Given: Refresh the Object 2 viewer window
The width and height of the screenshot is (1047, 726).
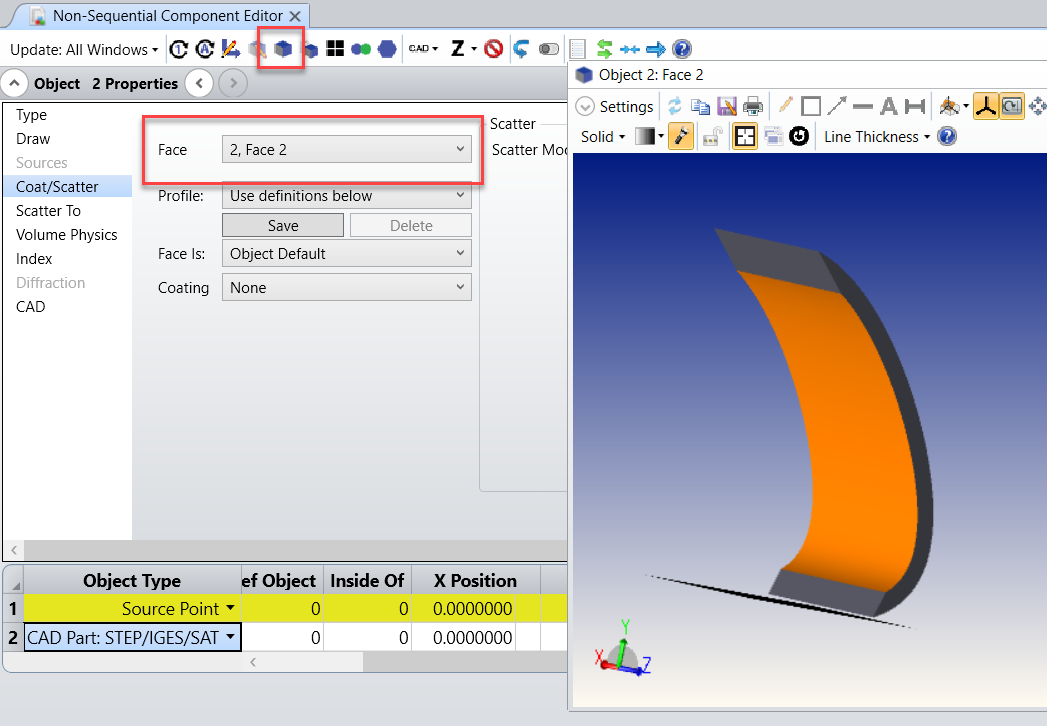Looking at the screenshot, I should click(x=674, y=106).
